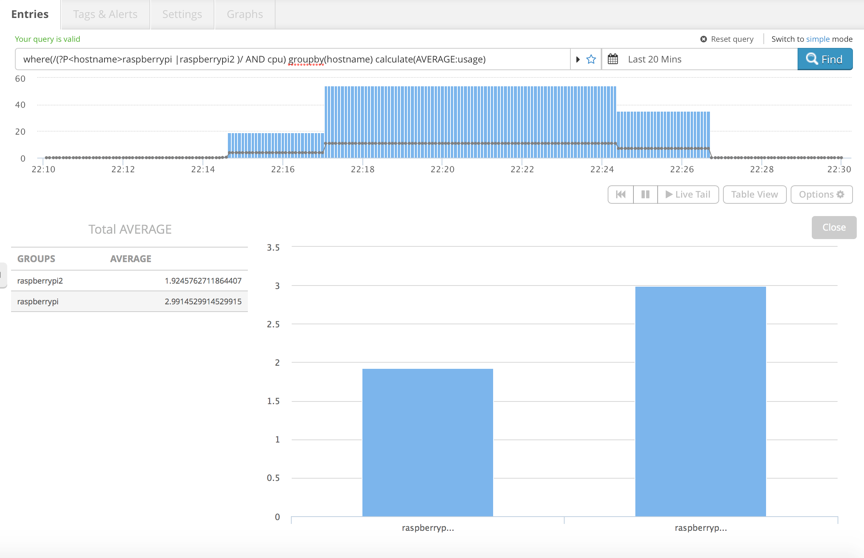The image size is (864, 558).
Task: Close the Total AVERAGE chart panel
Action: click(x=833, y=228)
